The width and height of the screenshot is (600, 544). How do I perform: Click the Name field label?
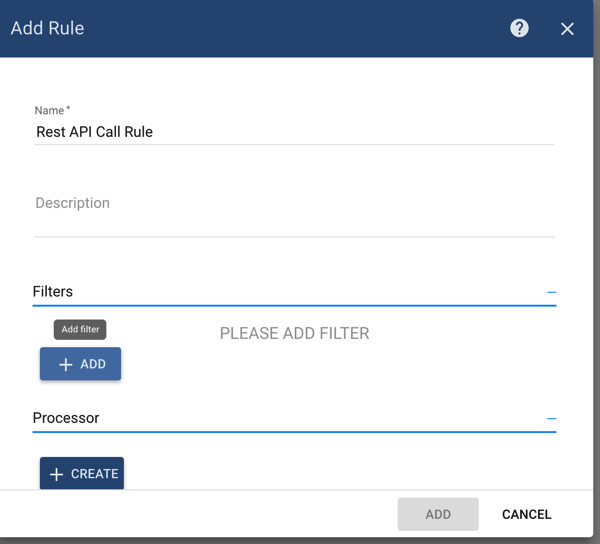[x=49, y=110]
